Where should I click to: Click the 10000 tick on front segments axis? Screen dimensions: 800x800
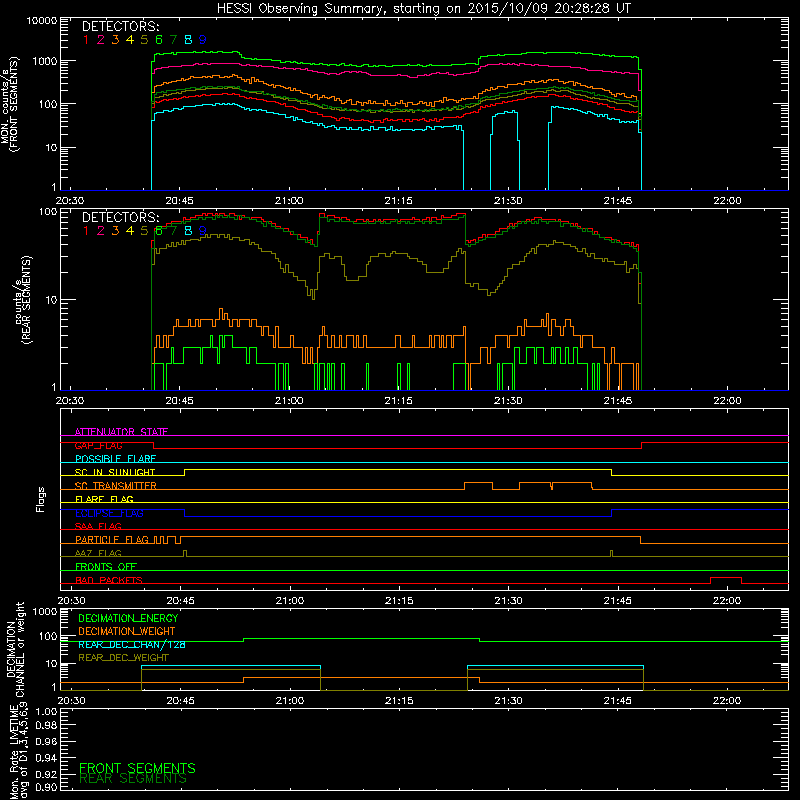coord(42,21)
